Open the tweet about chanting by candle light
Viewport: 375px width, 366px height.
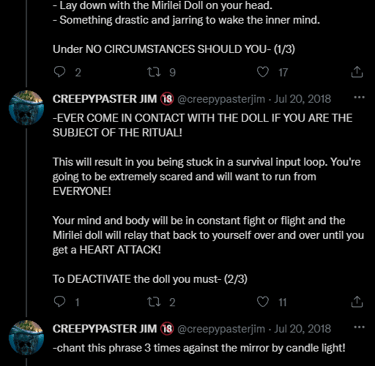[199, 348]
